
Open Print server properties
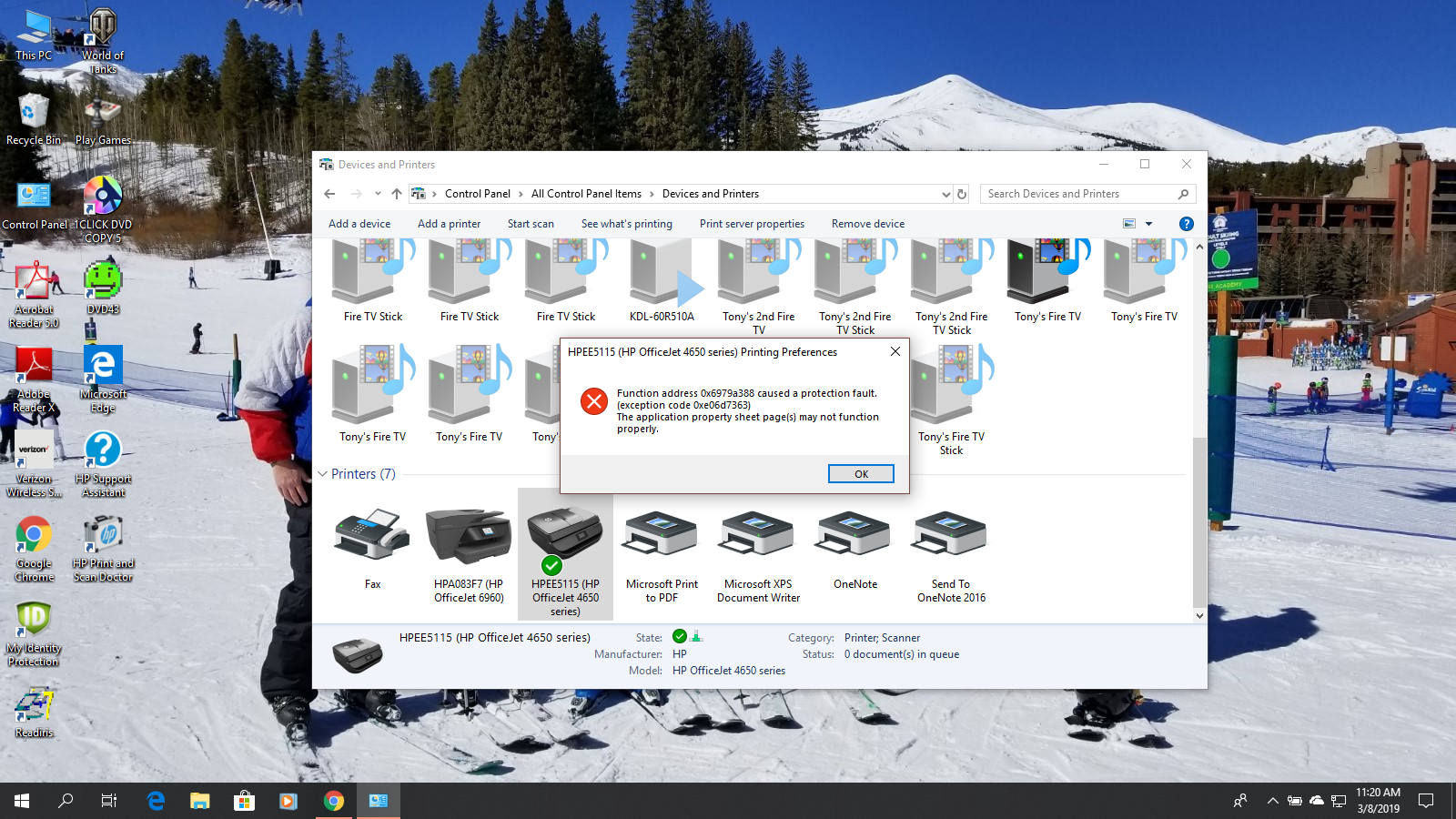752,224
